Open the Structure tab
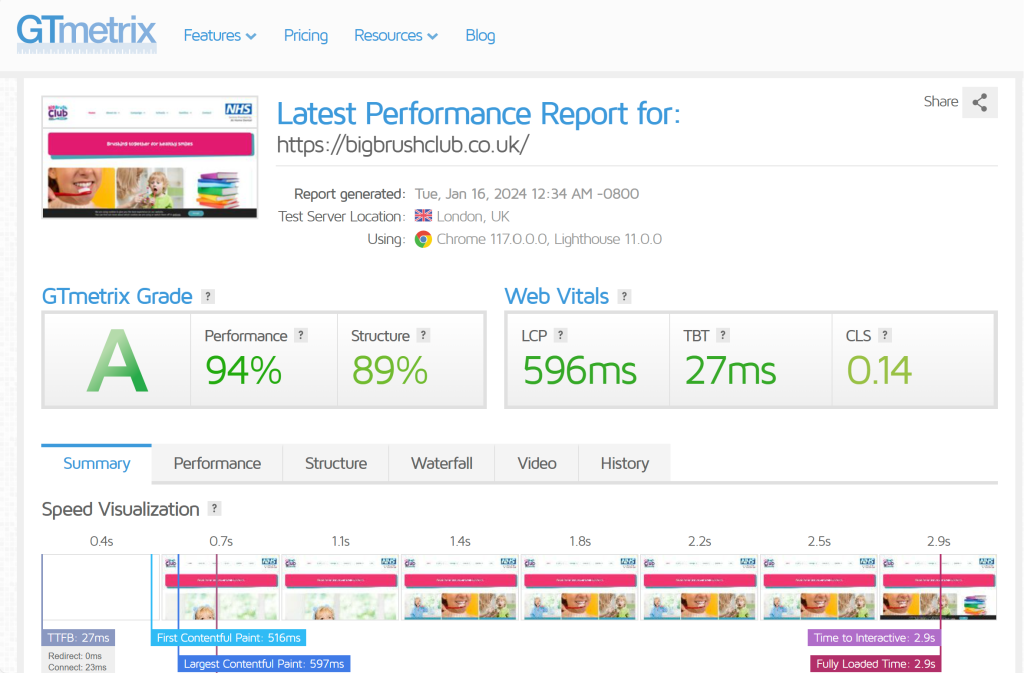Image resolution: width=1024 pixels, height=673 pixels. point(336,463)
